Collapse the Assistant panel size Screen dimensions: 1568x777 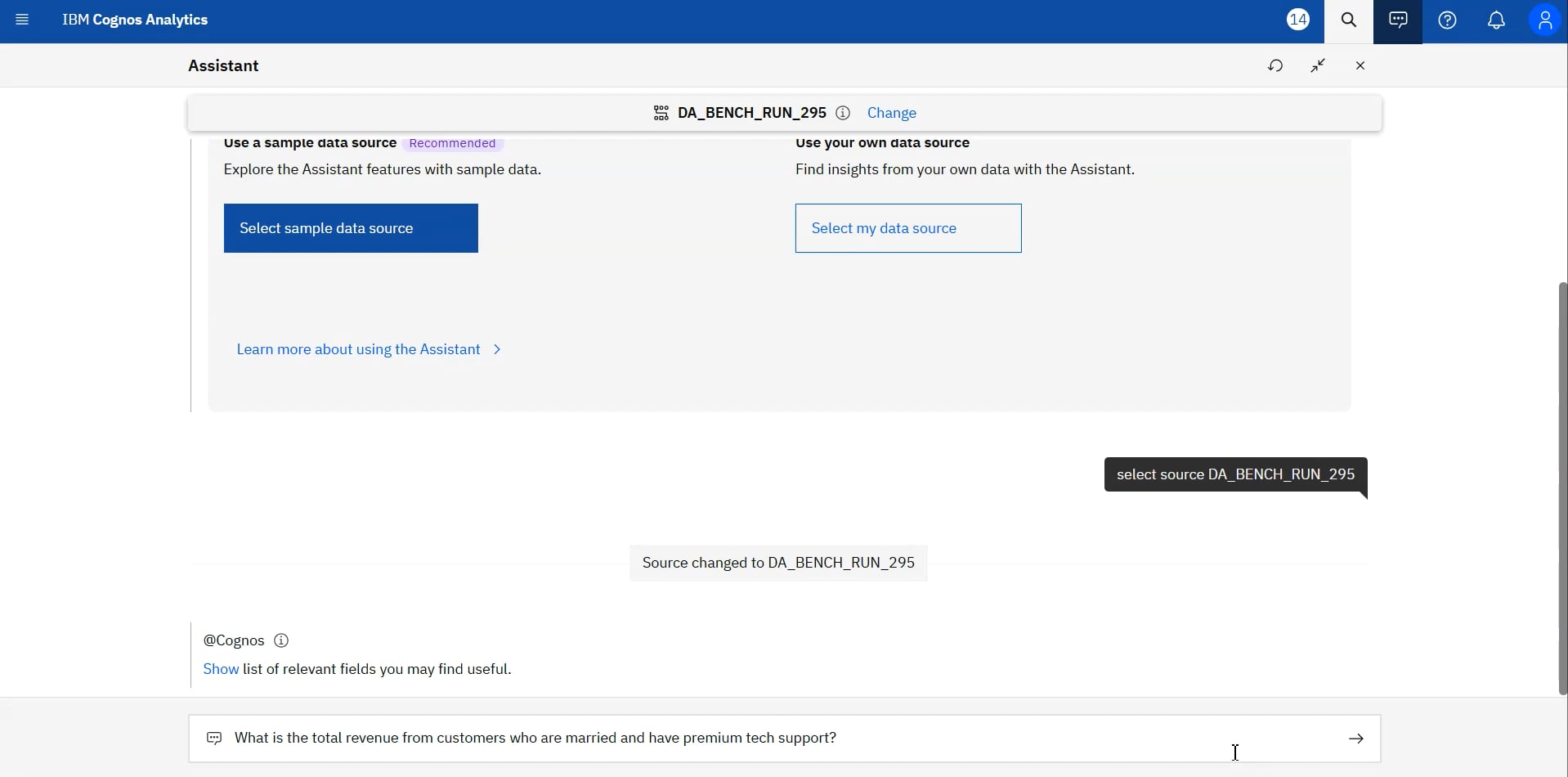pos(1318,65)
